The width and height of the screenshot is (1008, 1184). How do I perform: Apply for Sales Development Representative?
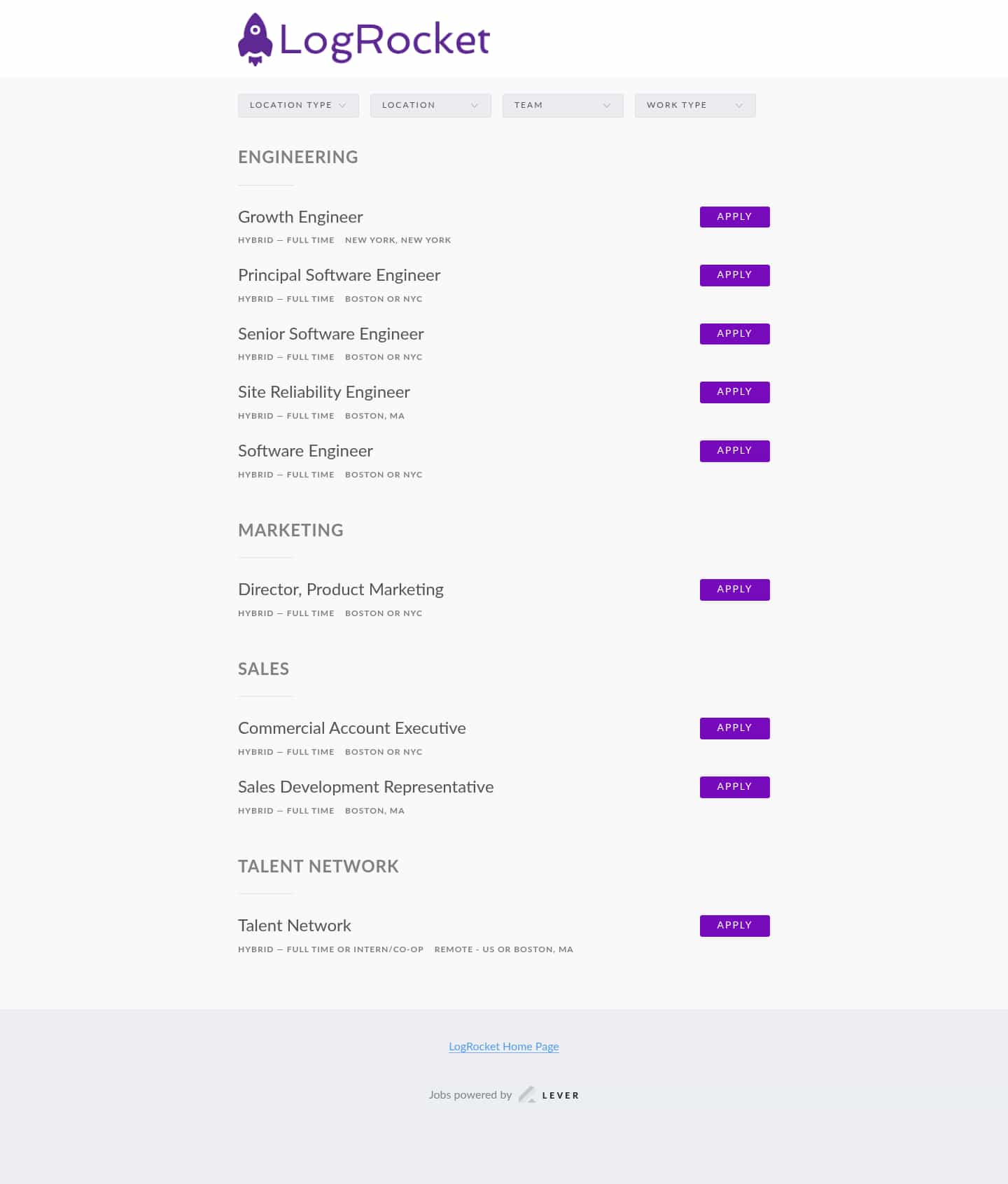(734, 787)
